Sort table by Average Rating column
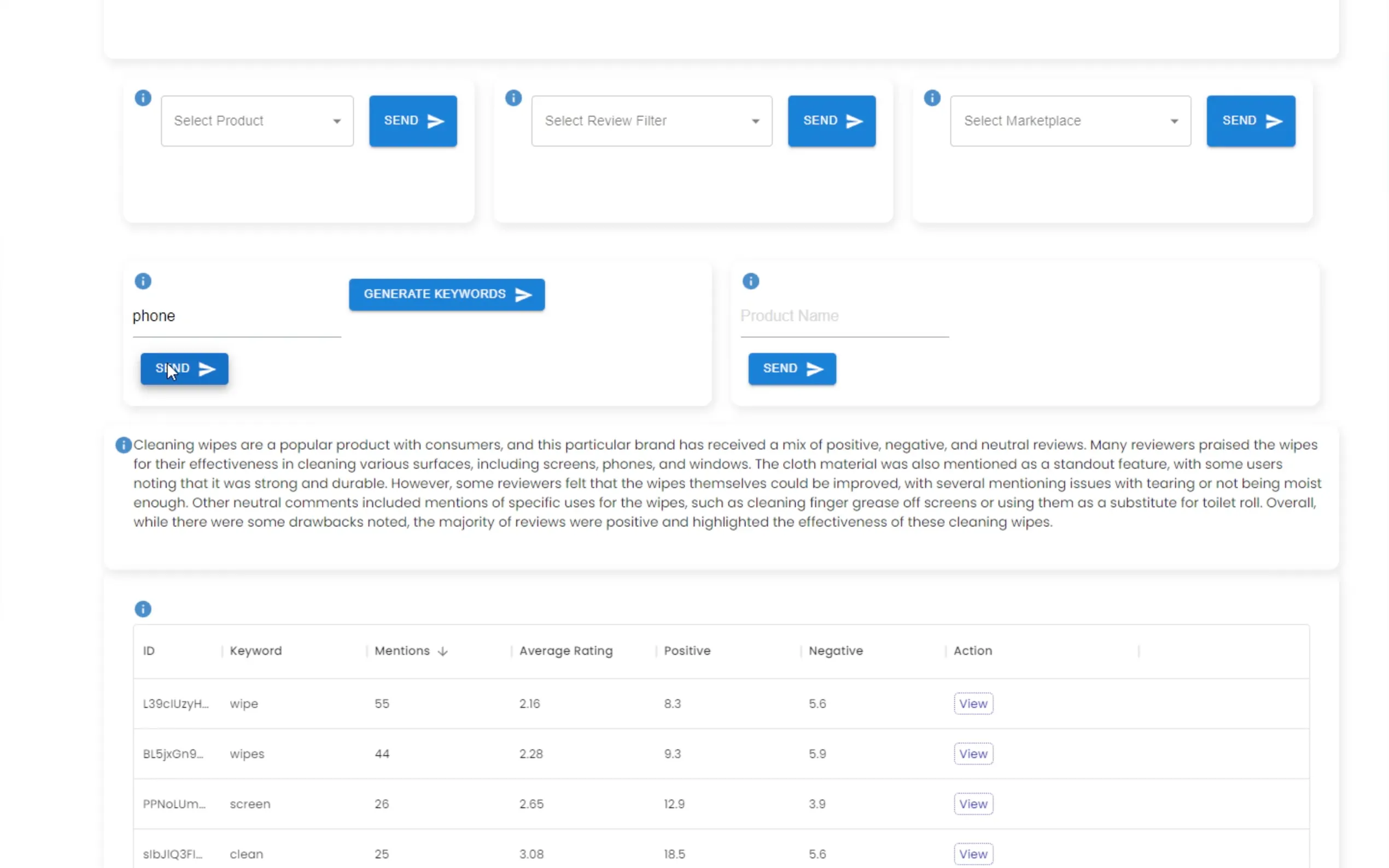Screen dimensions: 1389x868 click(565, 651)
